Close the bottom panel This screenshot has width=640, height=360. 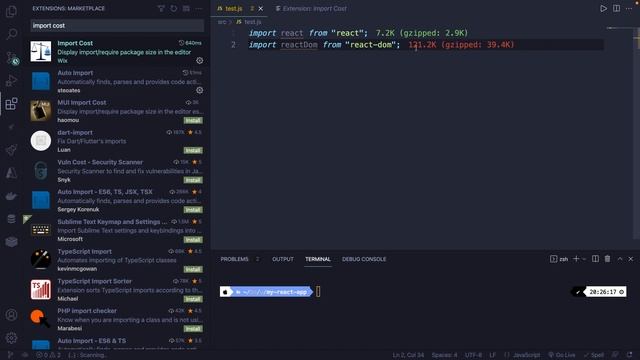[631, 259]
